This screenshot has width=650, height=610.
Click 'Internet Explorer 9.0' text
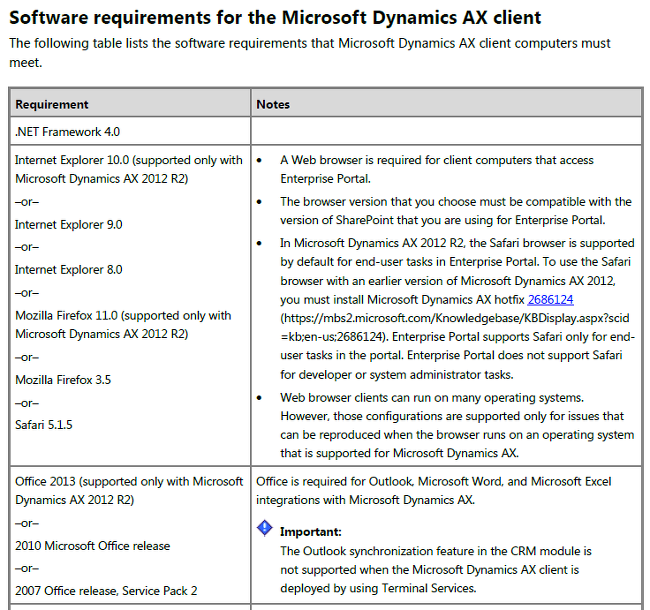(x=69, y=225)
